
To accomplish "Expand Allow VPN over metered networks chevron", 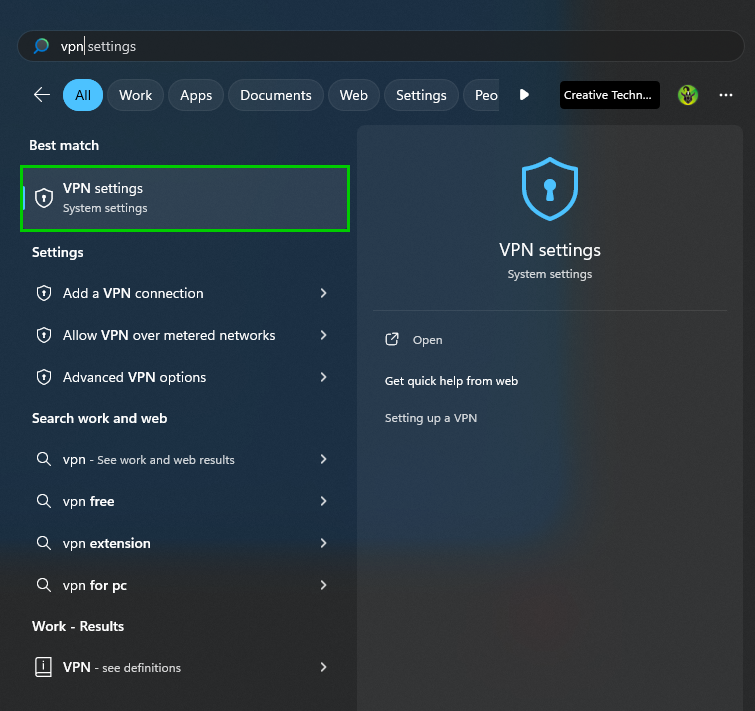I will pos(324,335).
